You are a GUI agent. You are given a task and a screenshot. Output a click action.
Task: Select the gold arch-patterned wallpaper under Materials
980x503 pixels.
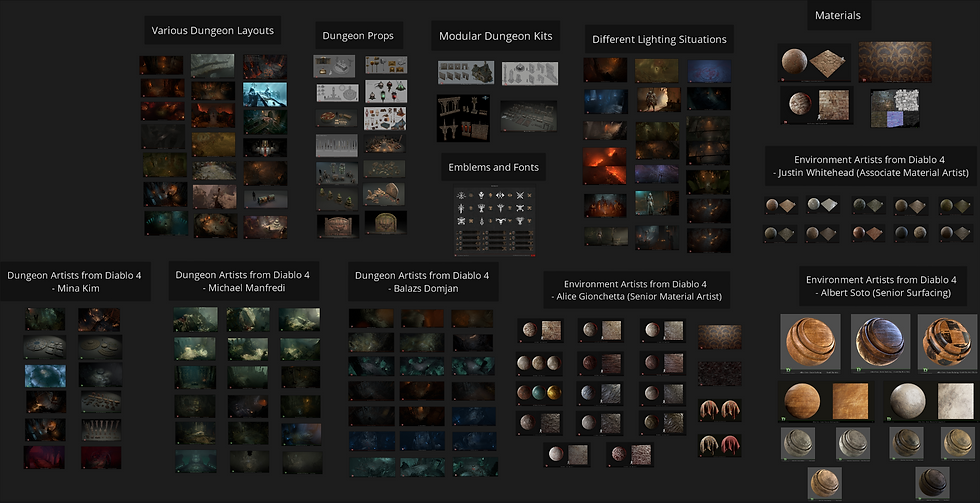(x=895, y=62)
